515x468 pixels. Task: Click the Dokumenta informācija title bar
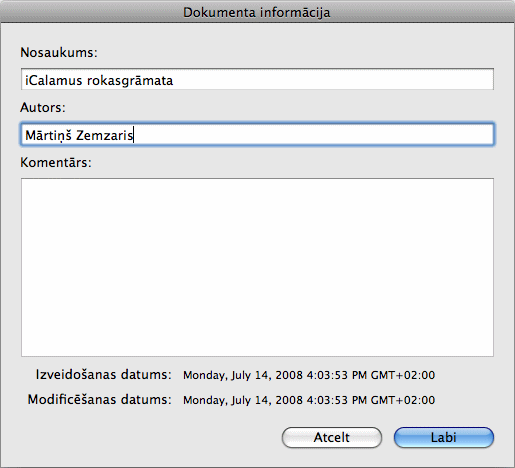(257, 12)
